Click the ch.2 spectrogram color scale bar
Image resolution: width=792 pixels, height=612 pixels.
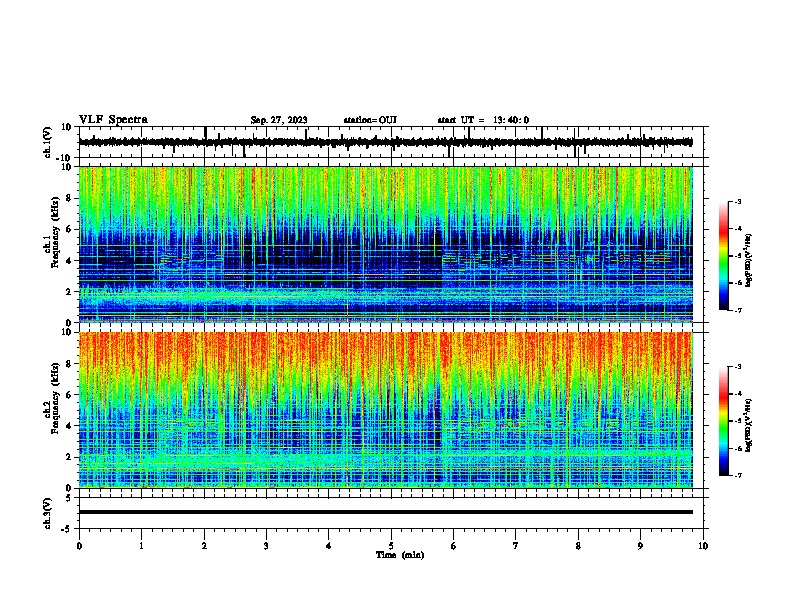click(x=724, y=421)
